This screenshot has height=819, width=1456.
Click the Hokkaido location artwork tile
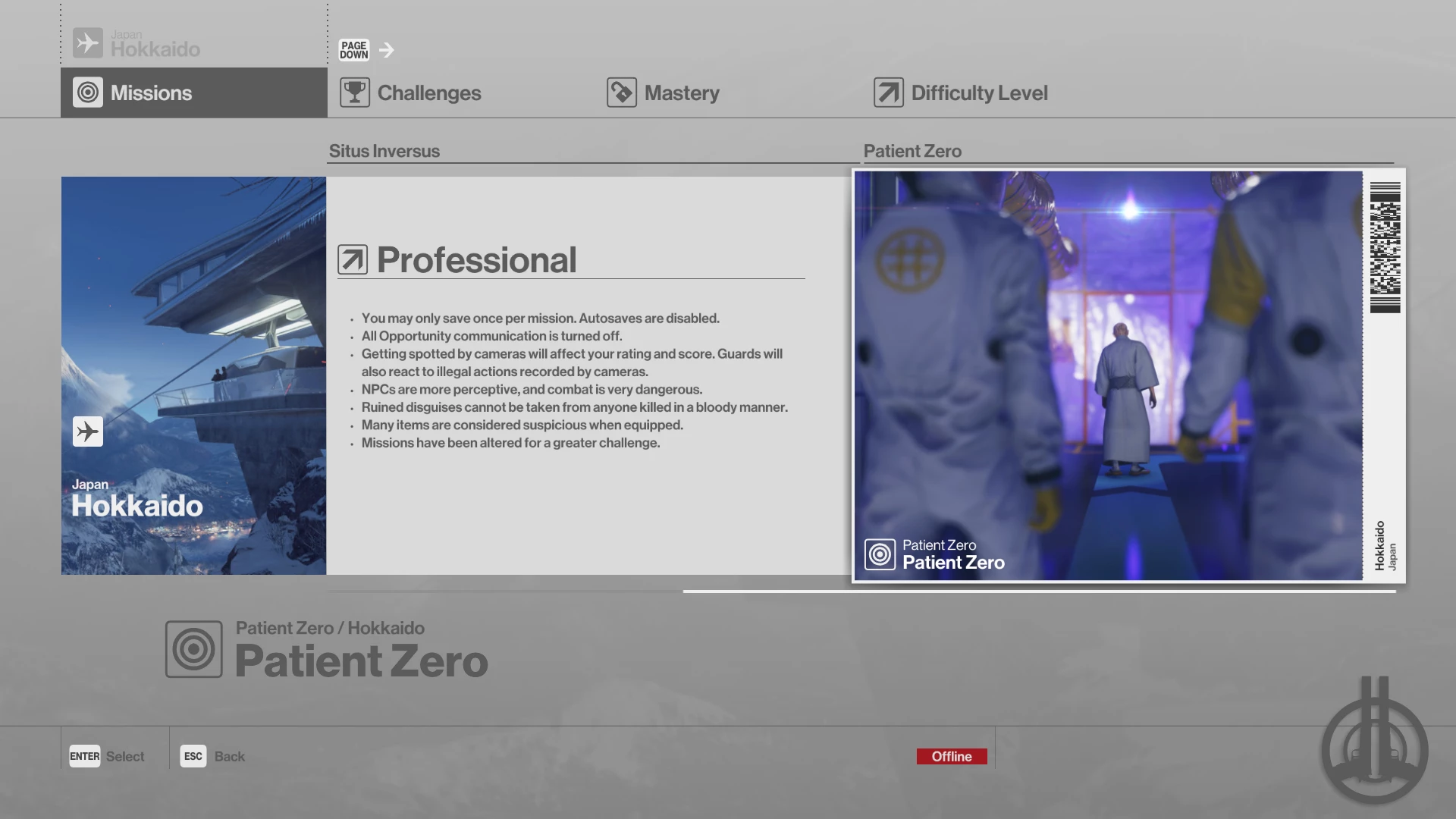(x=193, y=375)
